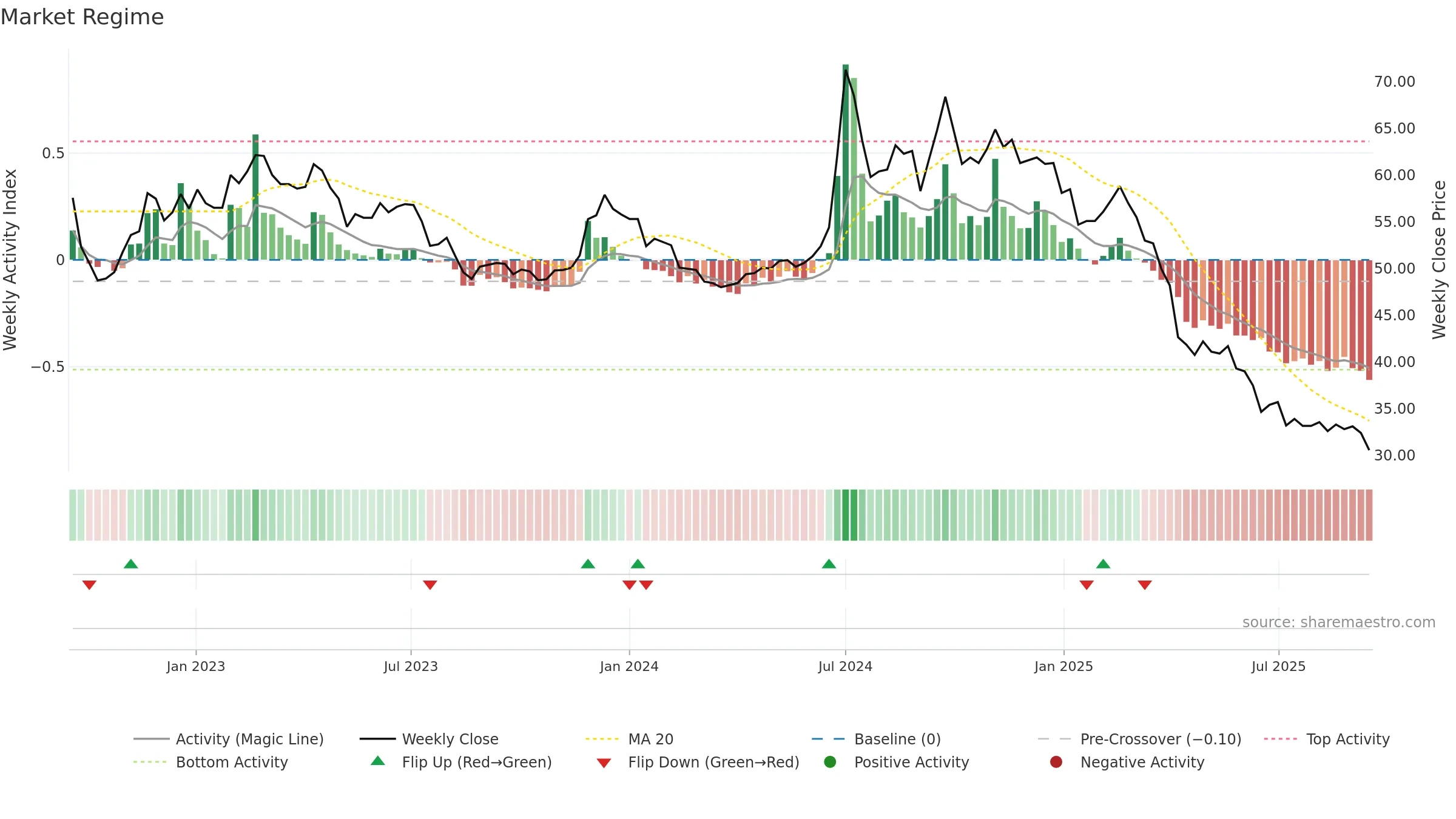1456x819 pixels.
Task: Toggle the Pre-Crossover (−0.10) legend entry
Action: pyautogui.click(x=1139, y=739)
